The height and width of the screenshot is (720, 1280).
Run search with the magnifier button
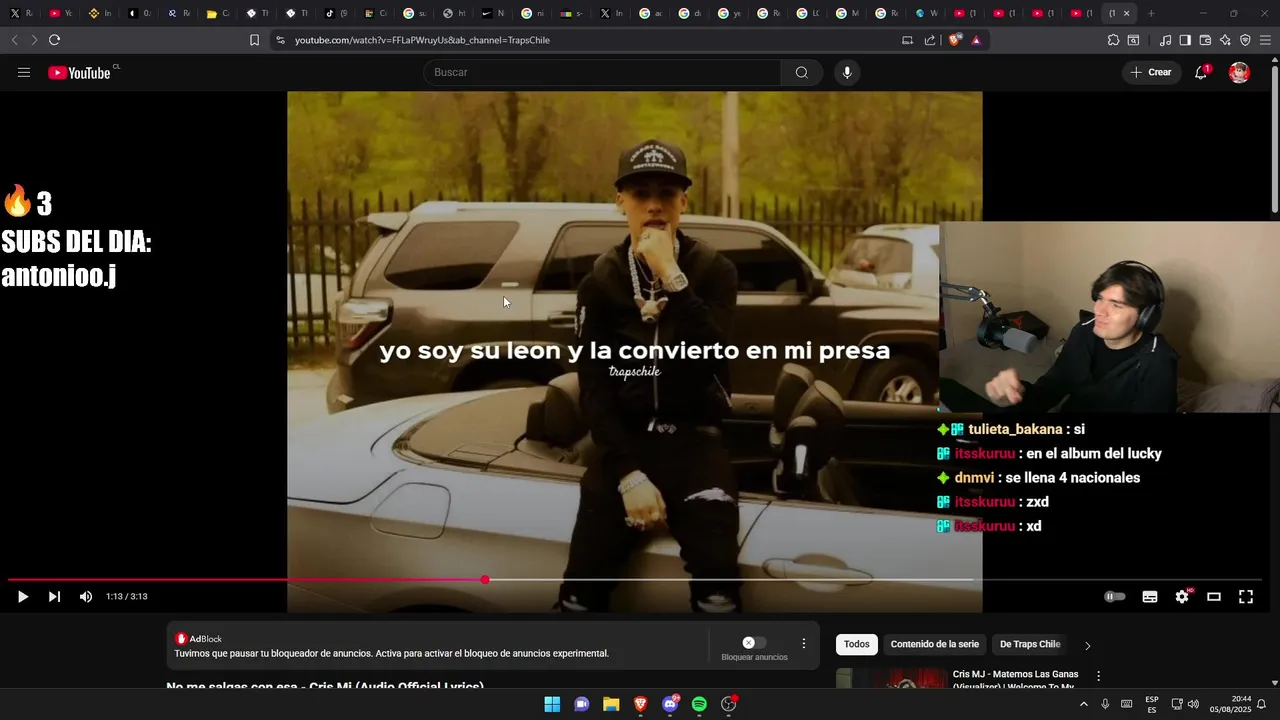(x=802, y=72)
